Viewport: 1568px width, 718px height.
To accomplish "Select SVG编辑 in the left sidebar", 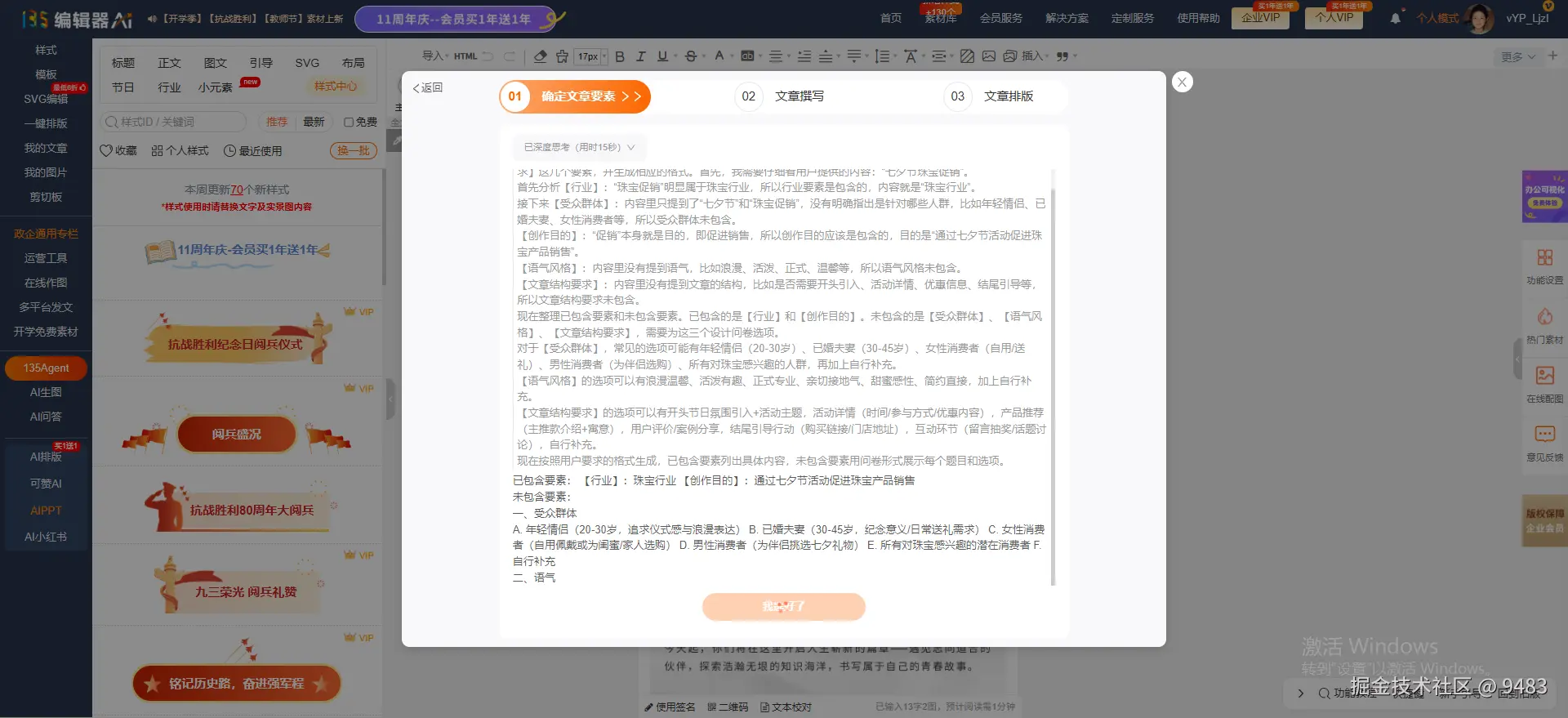I will (46, 99).
